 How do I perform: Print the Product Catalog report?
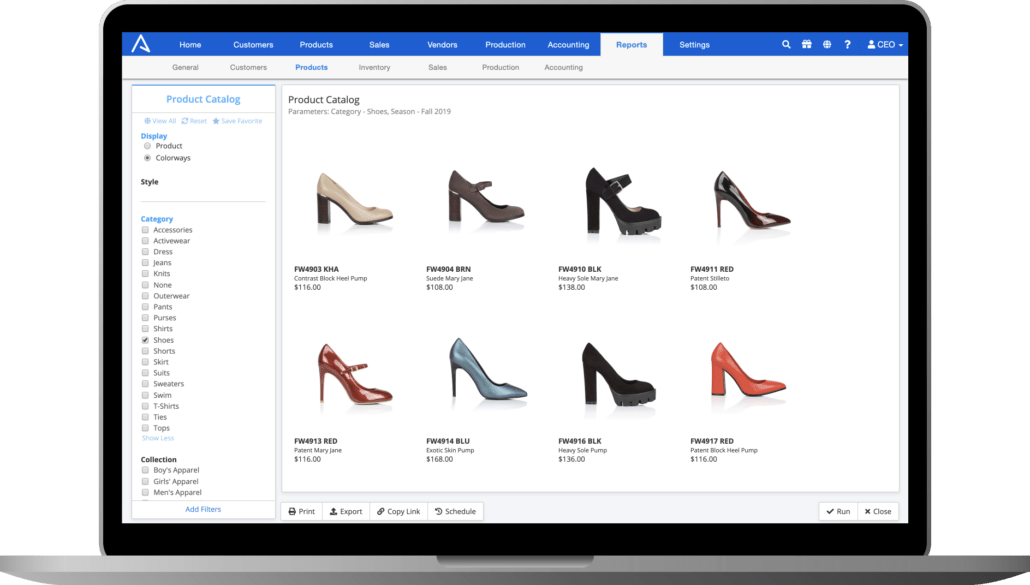click(x=302, y=511)
